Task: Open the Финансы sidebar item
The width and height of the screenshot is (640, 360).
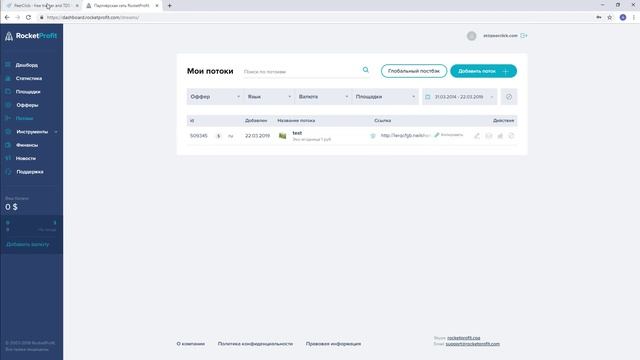Action: tap(27, 145)
